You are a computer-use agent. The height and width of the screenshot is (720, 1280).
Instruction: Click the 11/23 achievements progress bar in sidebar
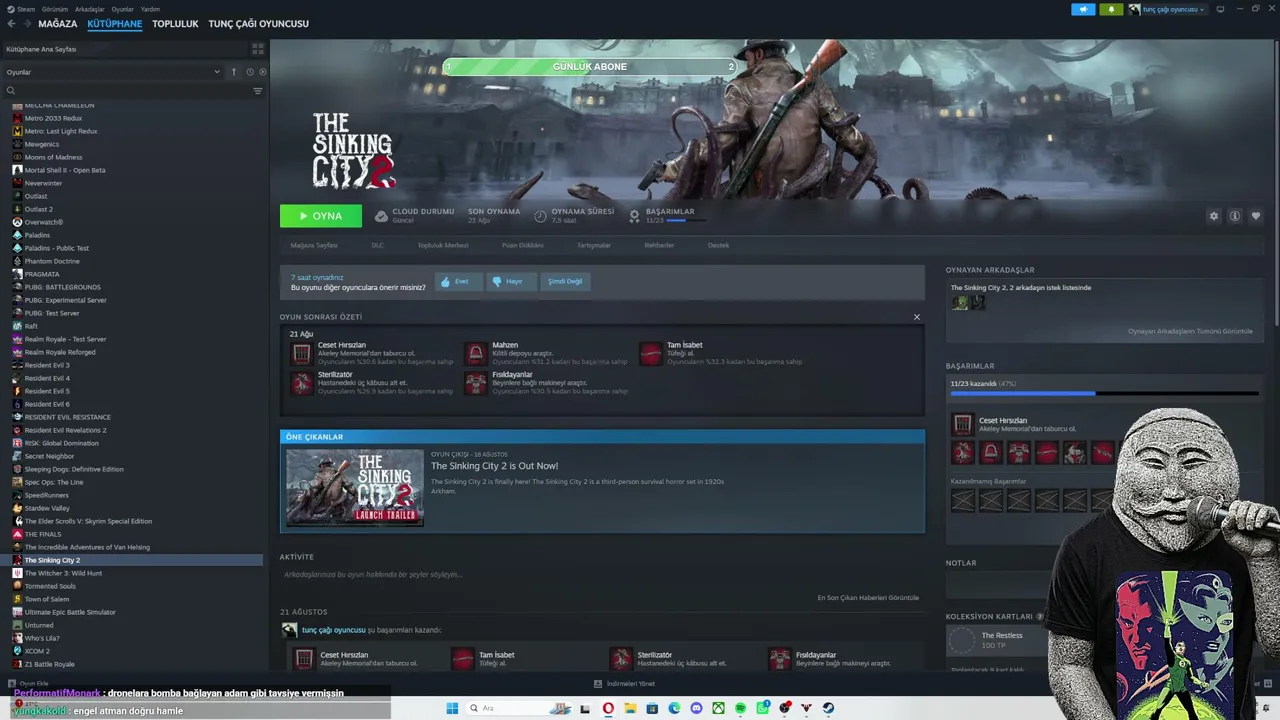click(1103, 394)
